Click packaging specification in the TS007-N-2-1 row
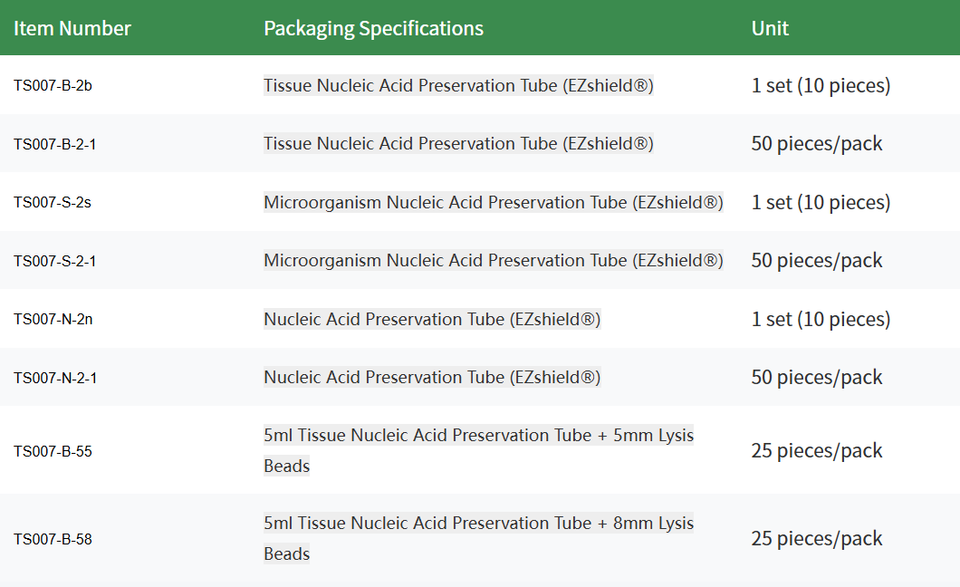 tap(432, 378)
